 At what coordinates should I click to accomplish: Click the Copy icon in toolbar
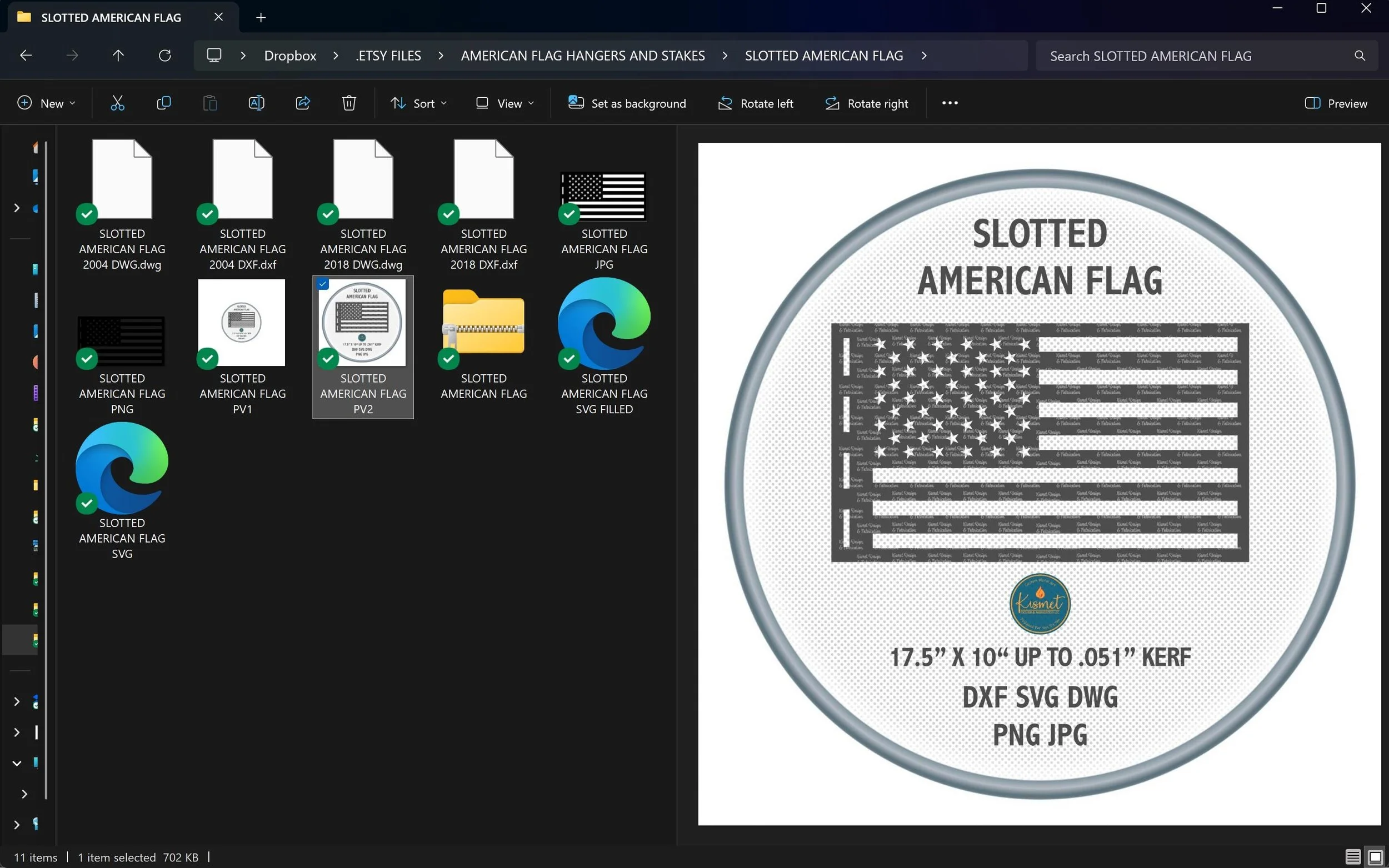[x=164, y=103]
